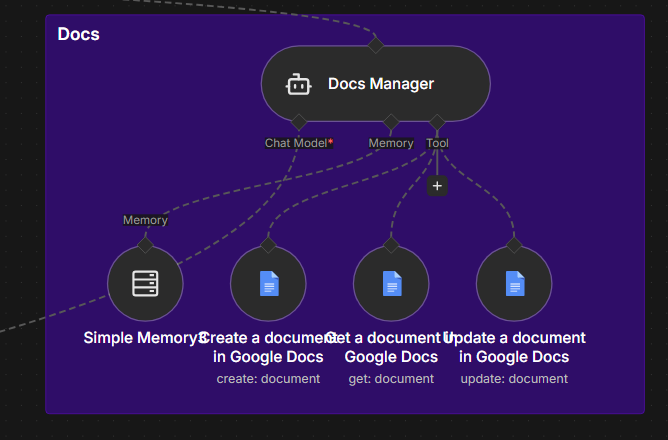Viewport: 668px width, 440px height.
Task: Click the 'Memory' label under Docs Manager
Action: click(391, 143)
